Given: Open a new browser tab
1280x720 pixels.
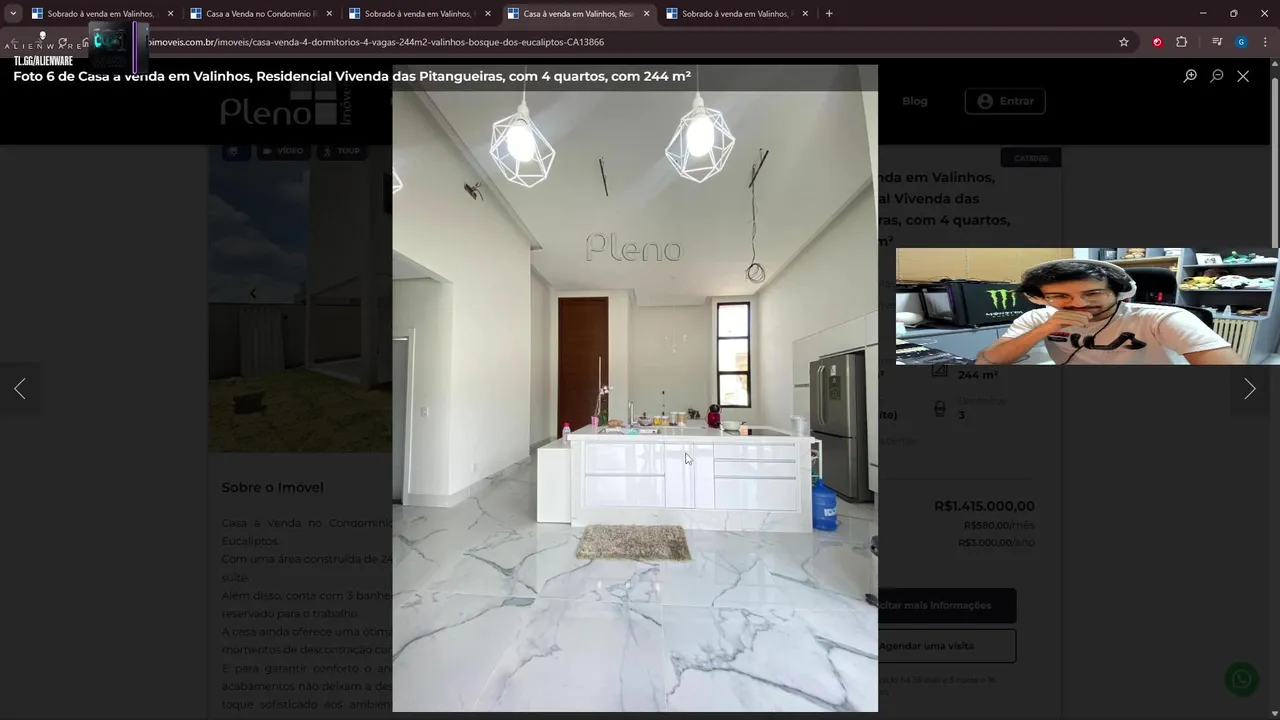Looking at the screenshot, I should point(829,14).
